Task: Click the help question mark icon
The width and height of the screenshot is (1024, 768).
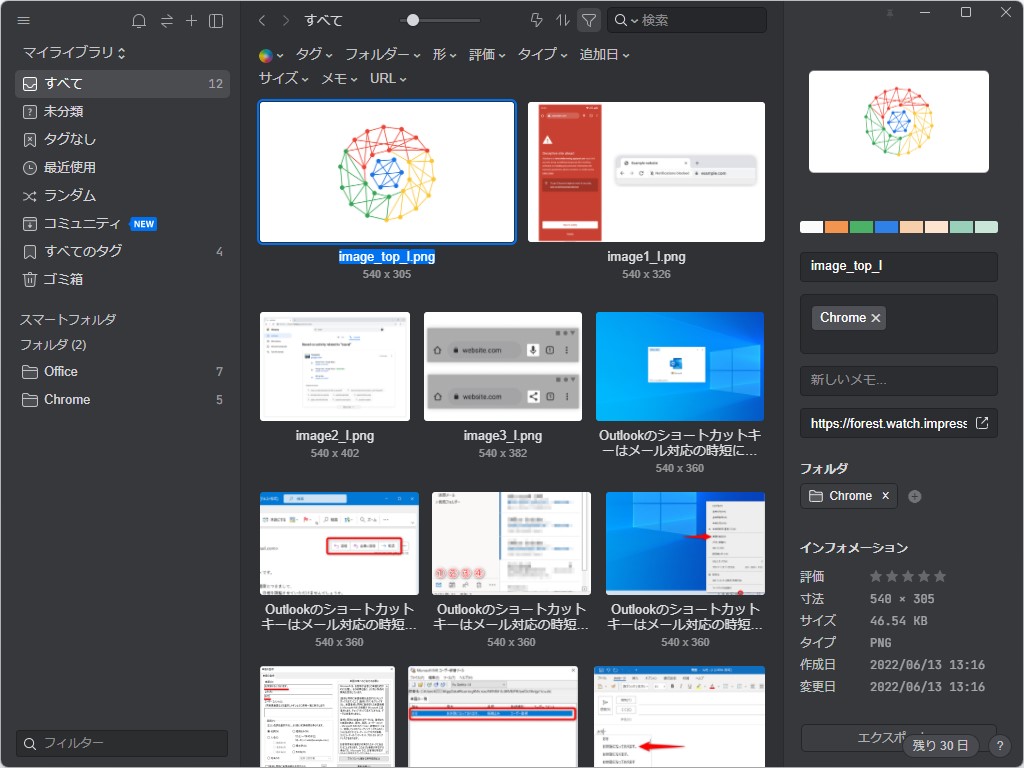Action: pyautogui.click(x=999, y=745)
